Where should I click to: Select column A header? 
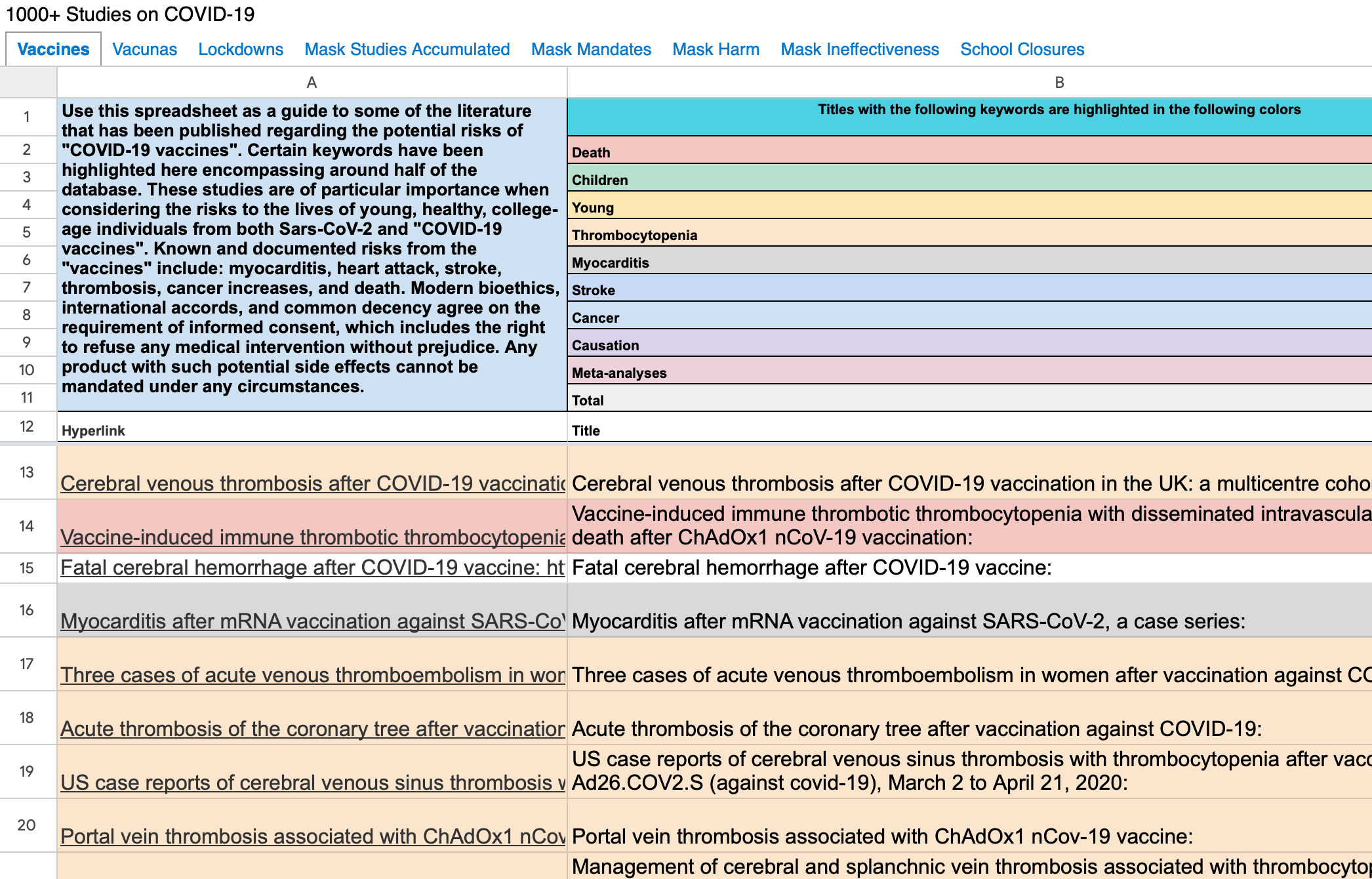pyautogui.click(x=312, y=83)
